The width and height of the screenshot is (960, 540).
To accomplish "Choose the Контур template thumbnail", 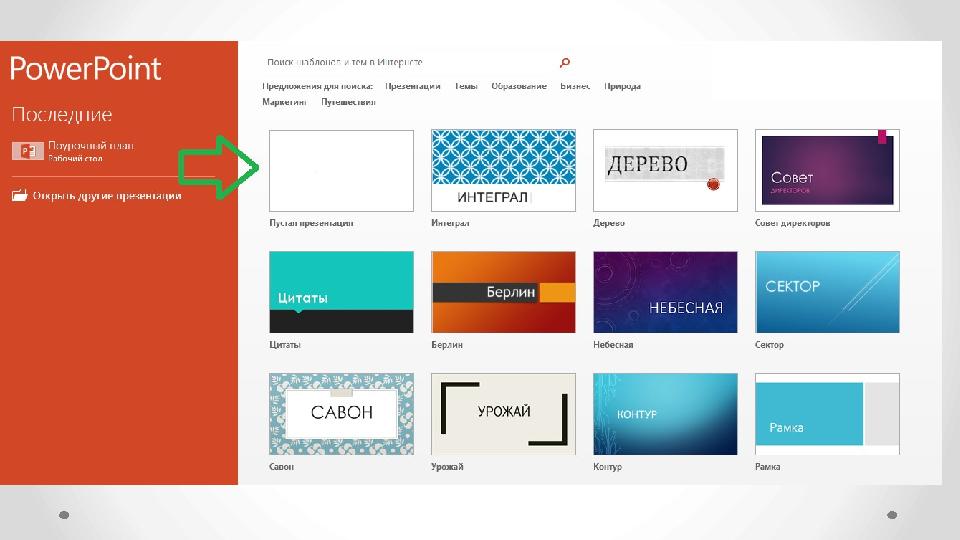I will (666, 414).
